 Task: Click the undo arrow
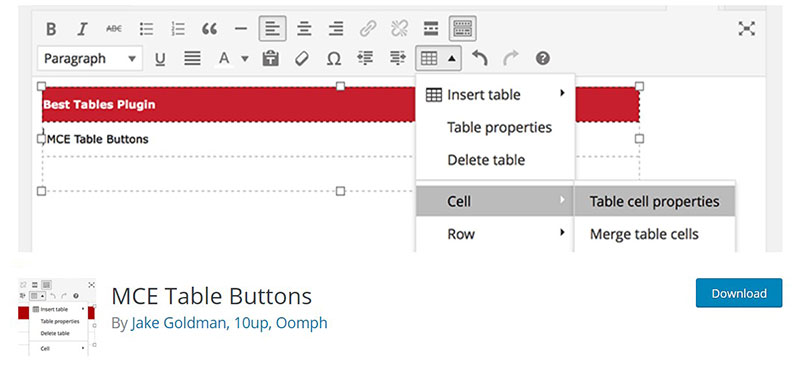pos(479,58)
